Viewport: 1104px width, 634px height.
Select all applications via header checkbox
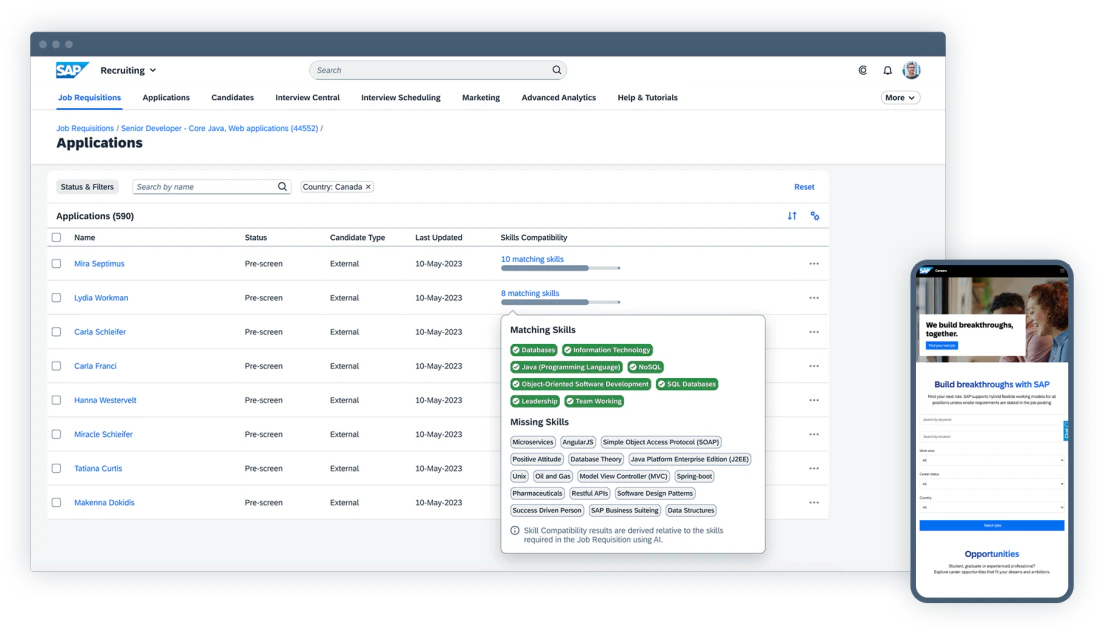click(x=56, y=237)
